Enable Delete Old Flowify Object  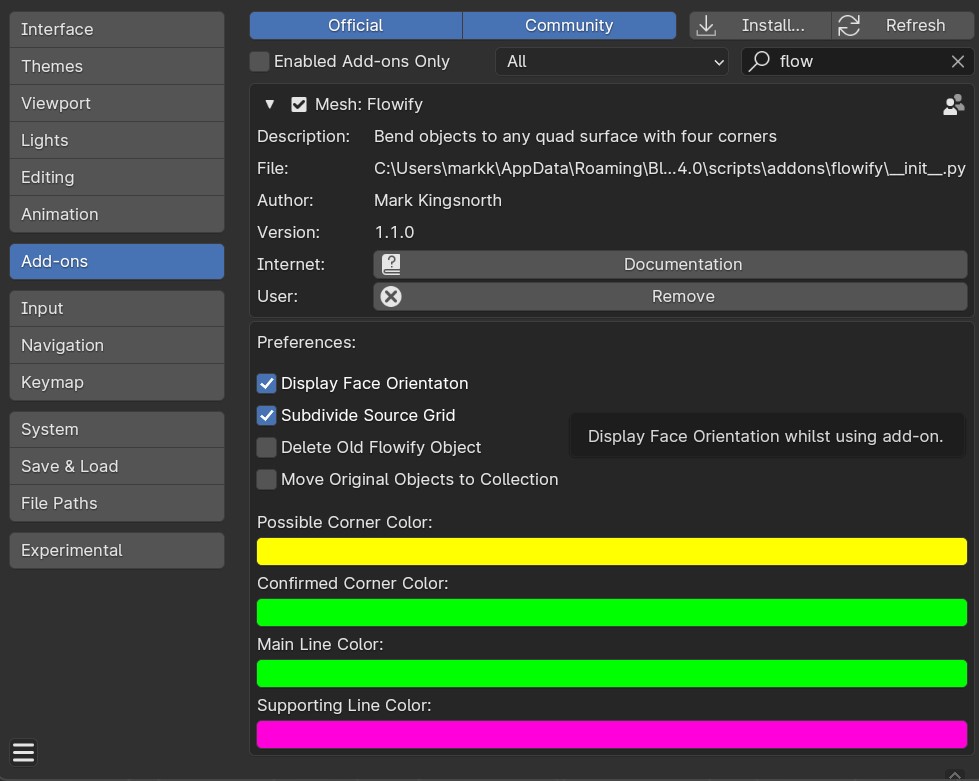(267, 447)
